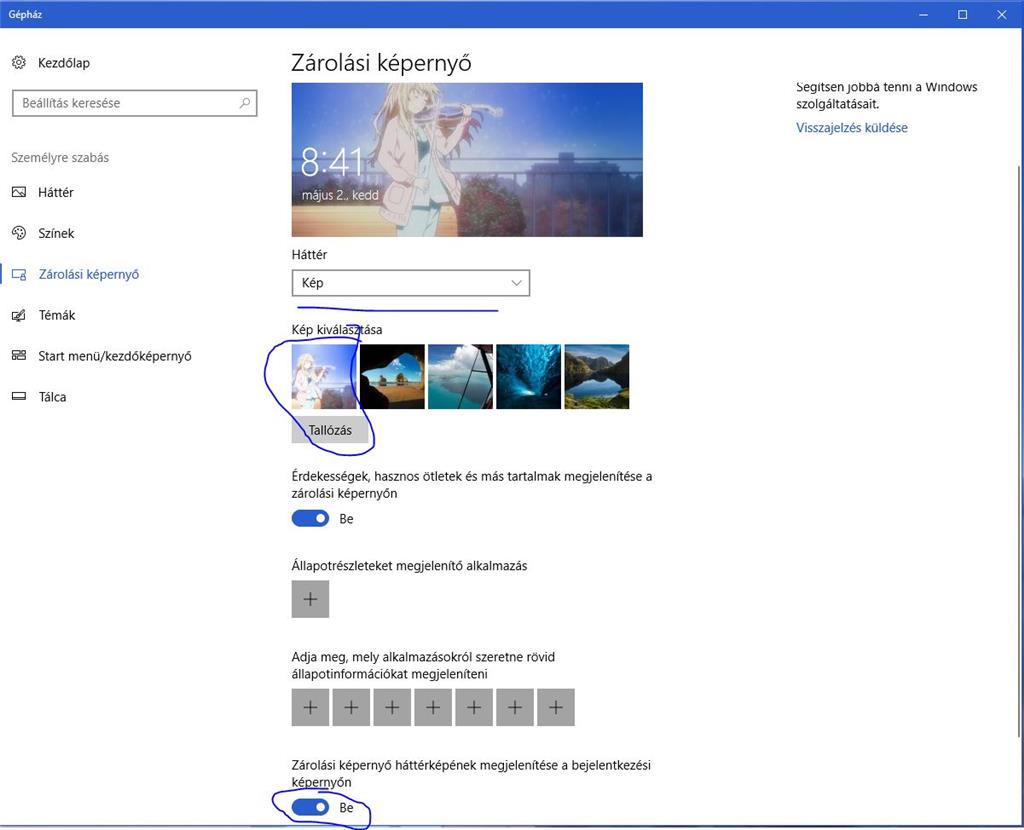
Task: Click the Tallózás browse button
Action: tap(329, 431)
